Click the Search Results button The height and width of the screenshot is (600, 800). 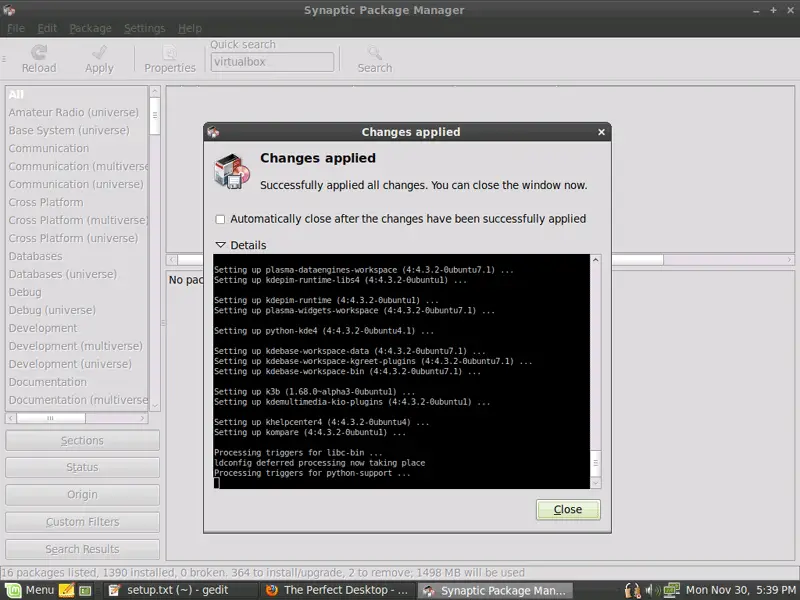(82, 549)
